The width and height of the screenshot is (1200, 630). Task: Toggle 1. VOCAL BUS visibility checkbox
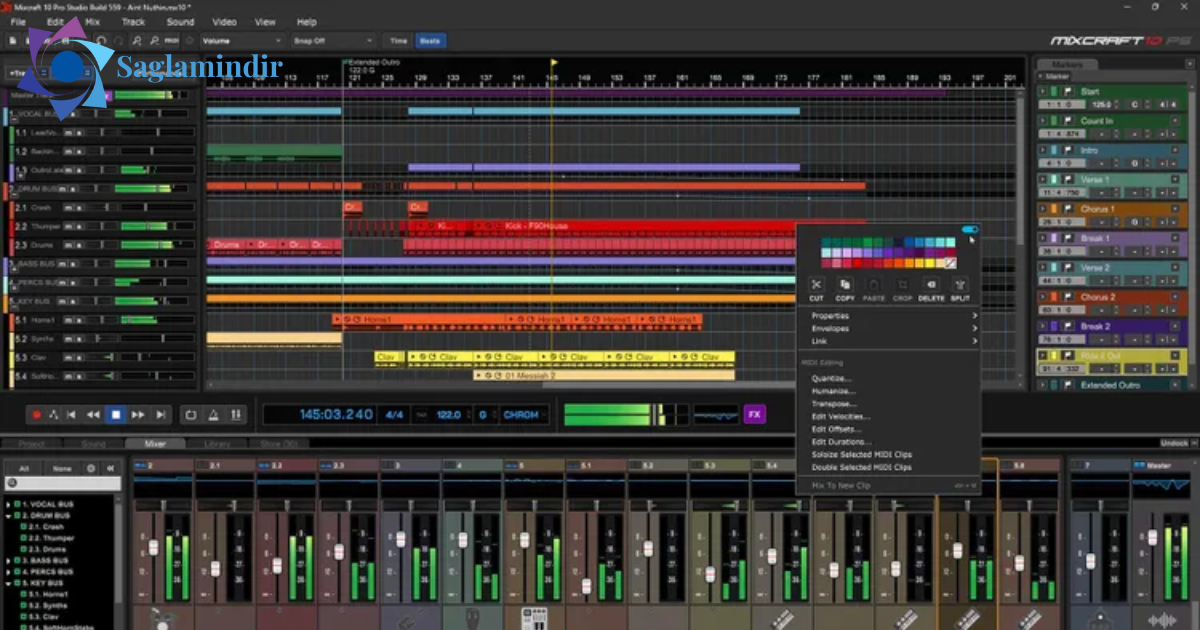[15, 504]
